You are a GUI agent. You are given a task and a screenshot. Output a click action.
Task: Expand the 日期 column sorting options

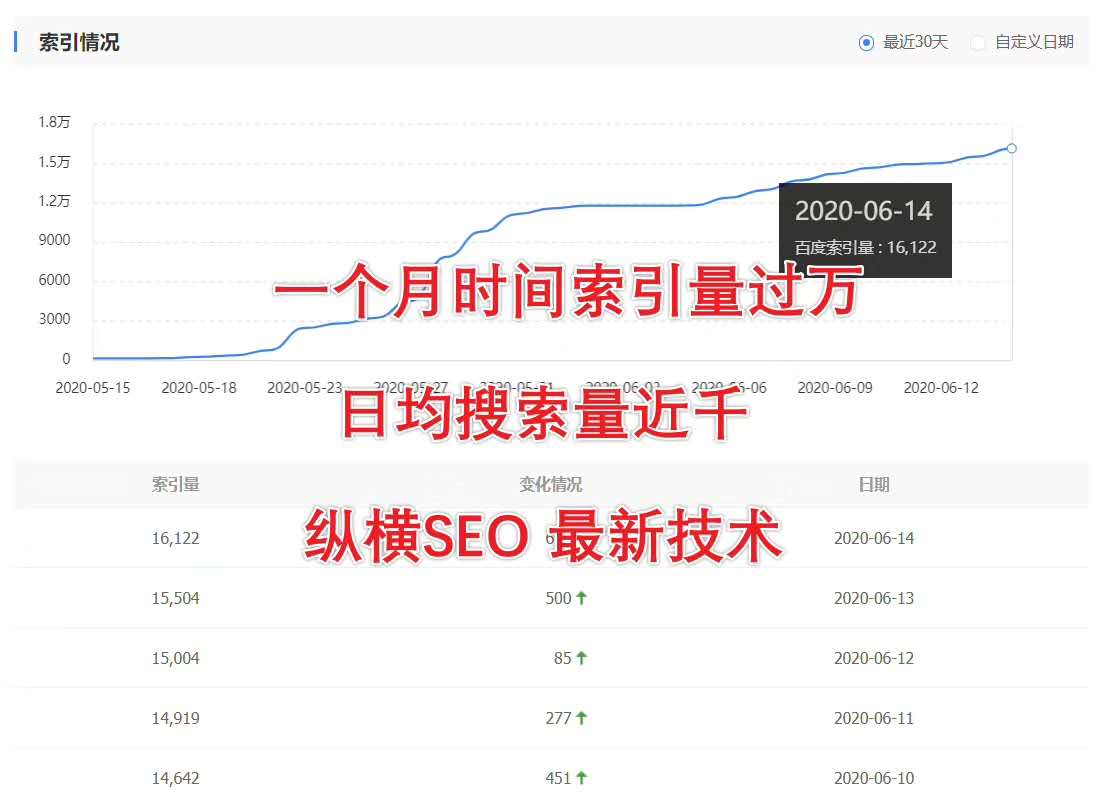874,484
